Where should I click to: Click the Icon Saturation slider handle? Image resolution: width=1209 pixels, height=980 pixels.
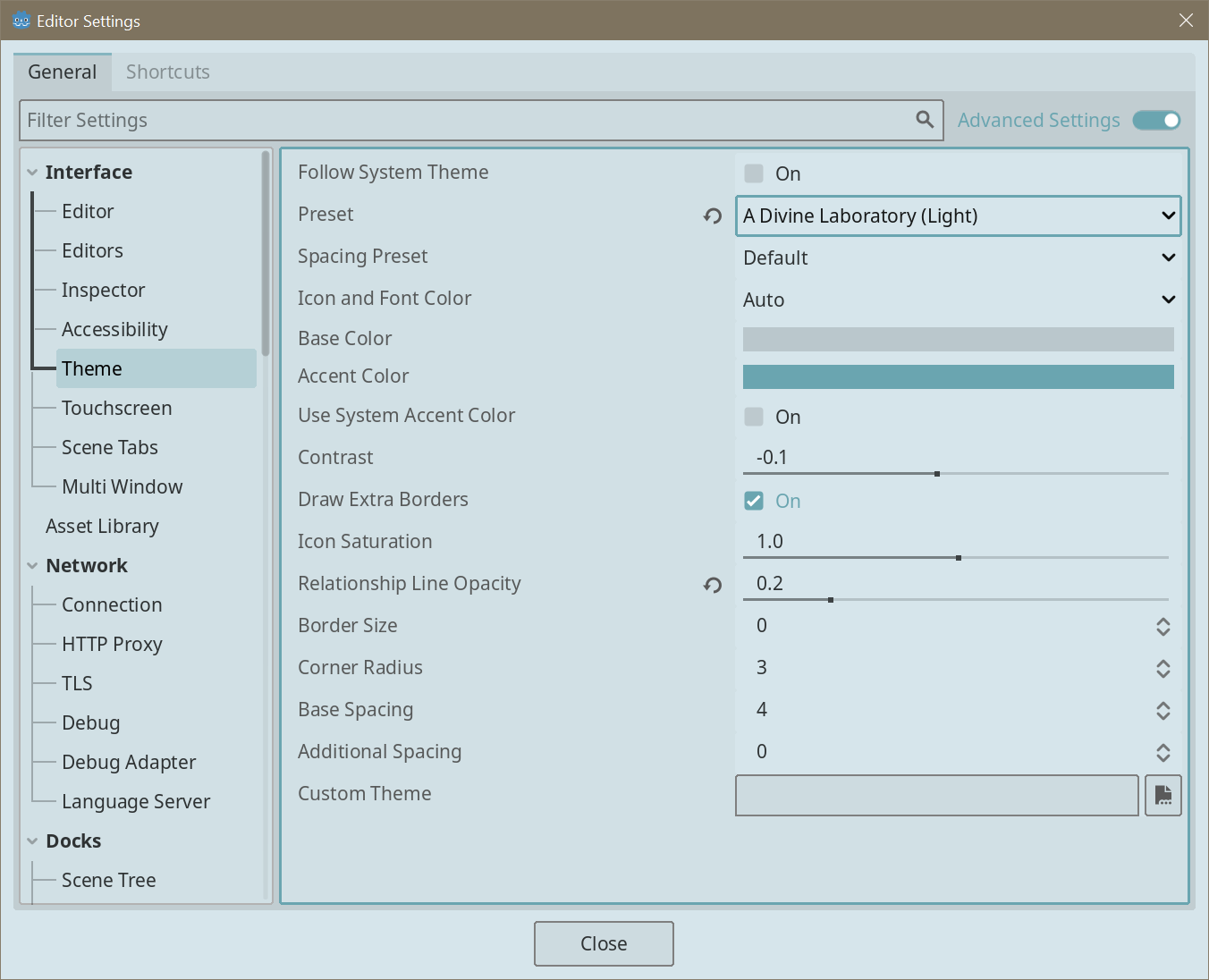click(959, 558)
